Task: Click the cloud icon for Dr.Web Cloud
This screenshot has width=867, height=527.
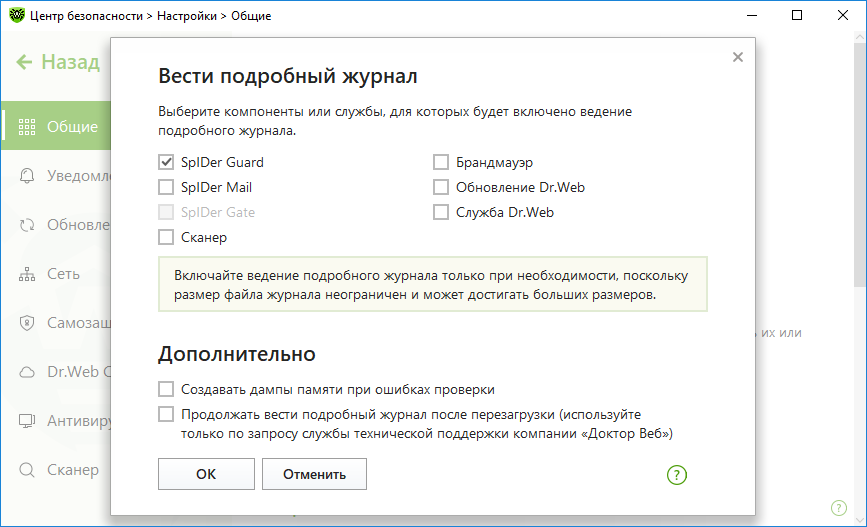Action: pos(27,372)
